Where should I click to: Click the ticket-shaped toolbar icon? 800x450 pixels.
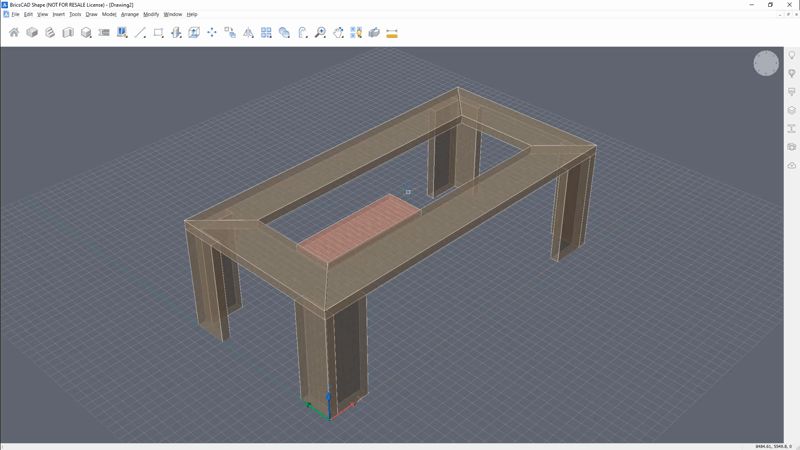tap(104, 33)
